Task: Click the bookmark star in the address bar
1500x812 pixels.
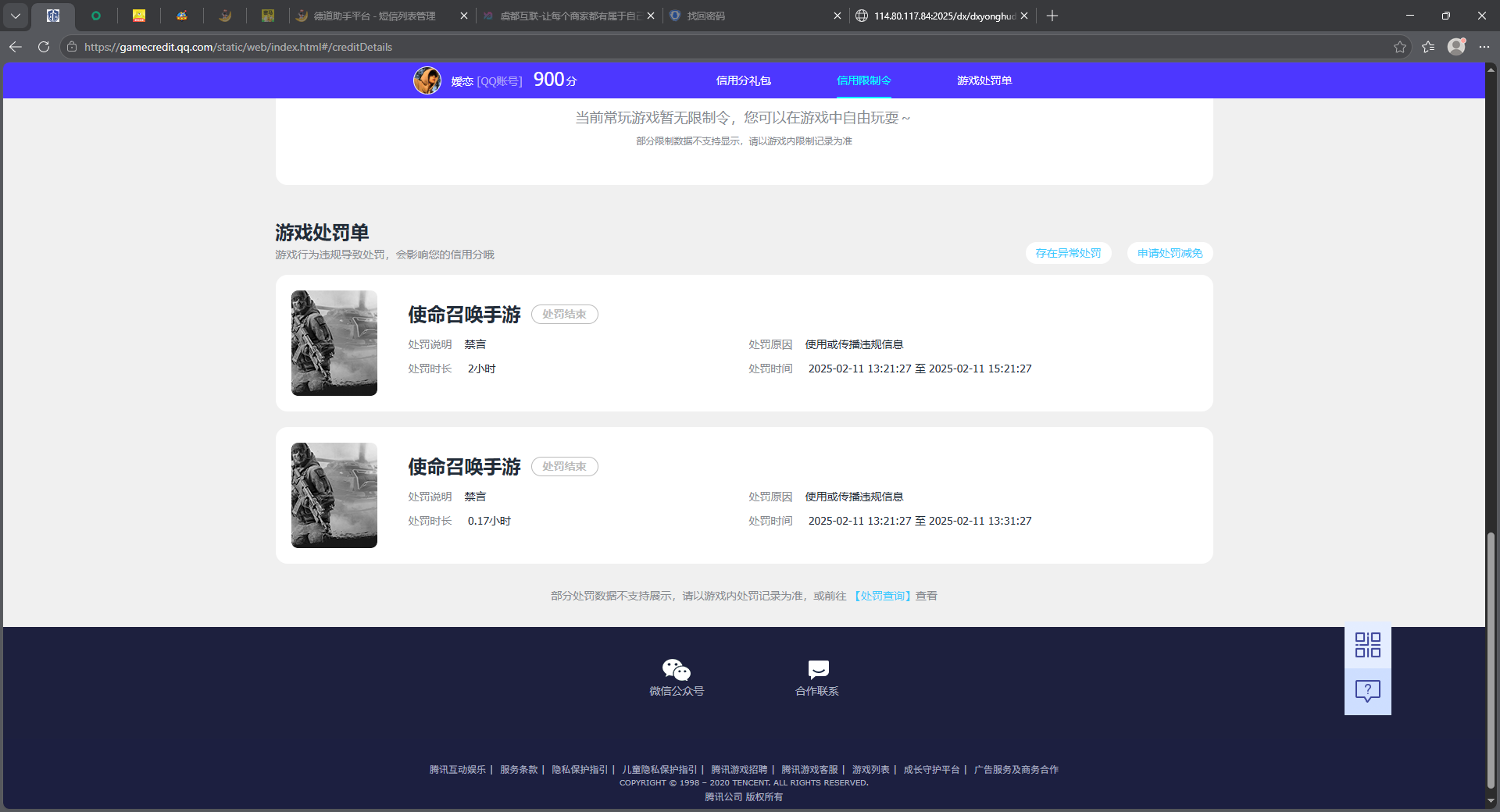Action: click(1399, 47)
